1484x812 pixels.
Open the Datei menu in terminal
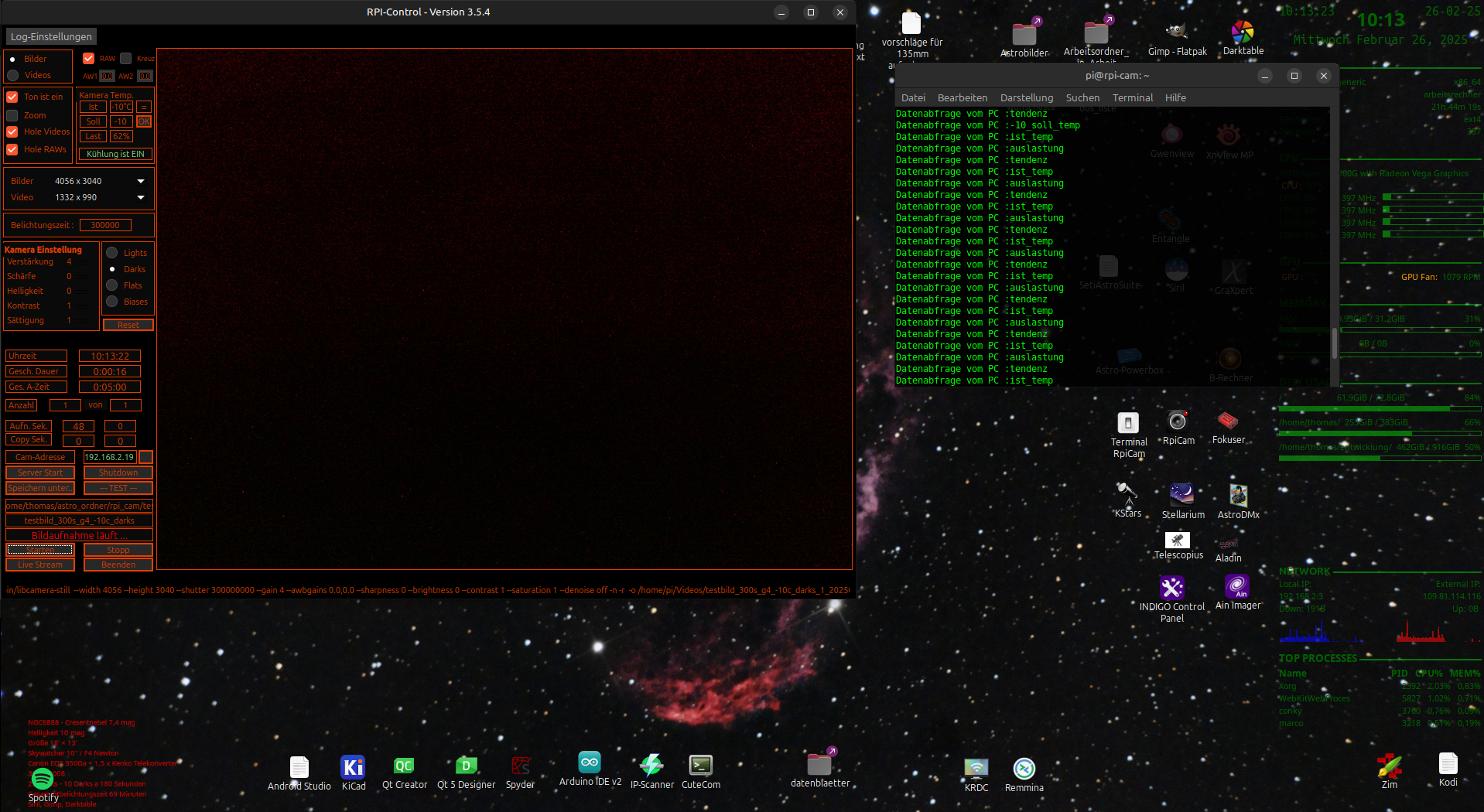(913, 98)
